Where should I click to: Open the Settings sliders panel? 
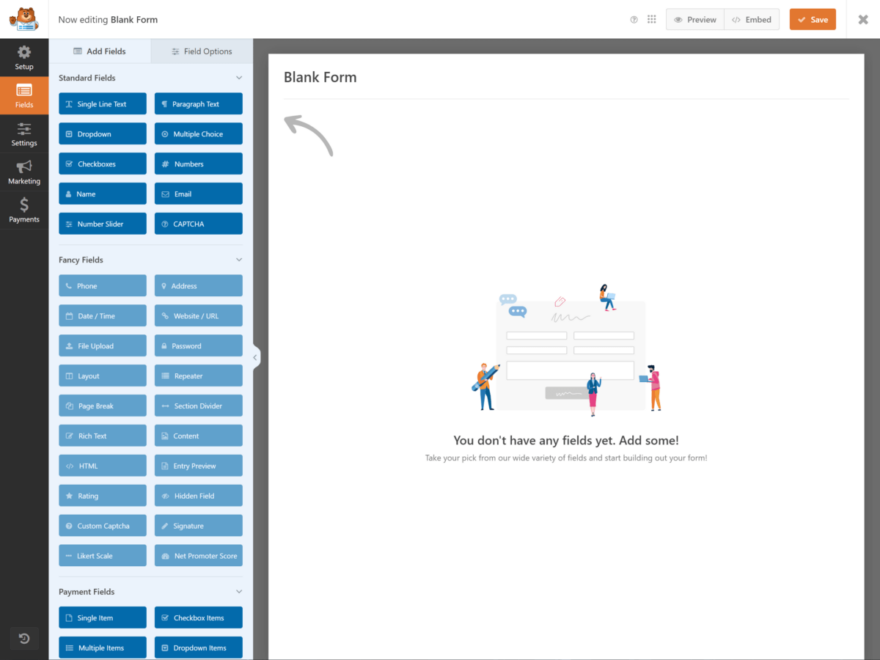[24, 134]
